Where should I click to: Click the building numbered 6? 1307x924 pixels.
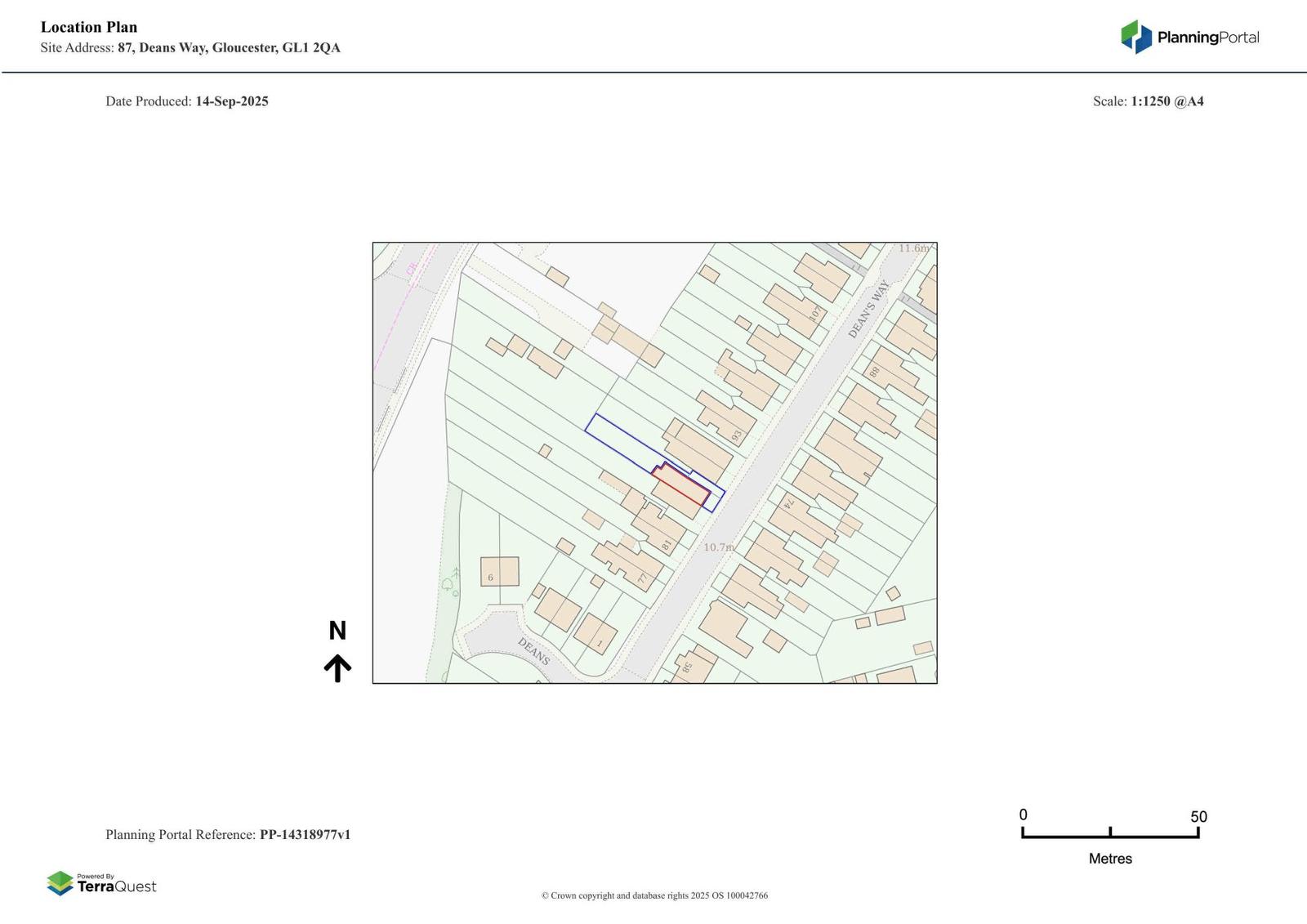[500, 571]
